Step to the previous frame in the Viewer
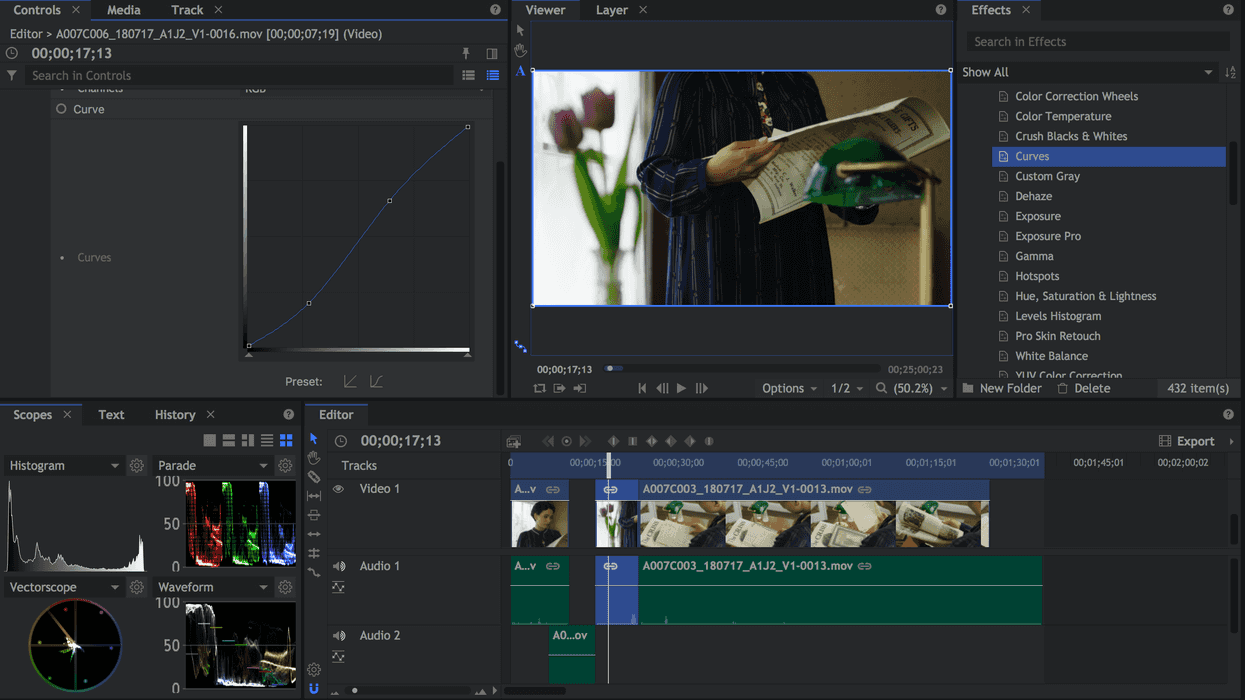Screen dimensions: 1245x700 click(662, 388)
